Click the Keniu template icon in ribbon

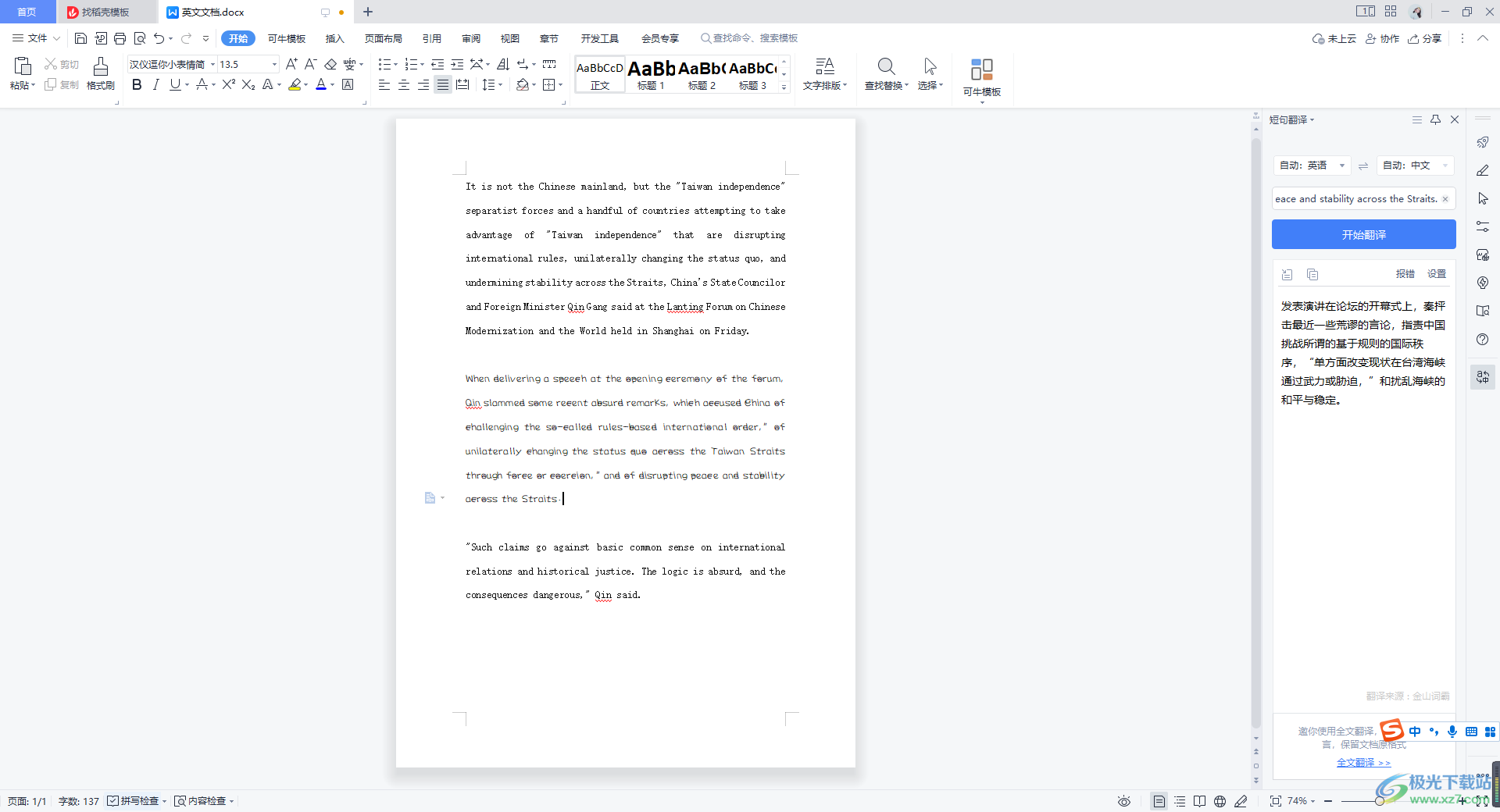pyautogui.click(x=982, y=70)
